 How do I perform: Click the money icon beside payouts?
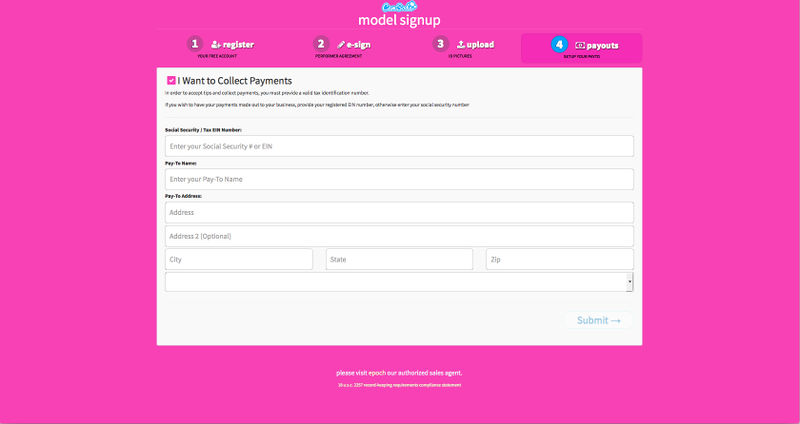click(580, 46)
